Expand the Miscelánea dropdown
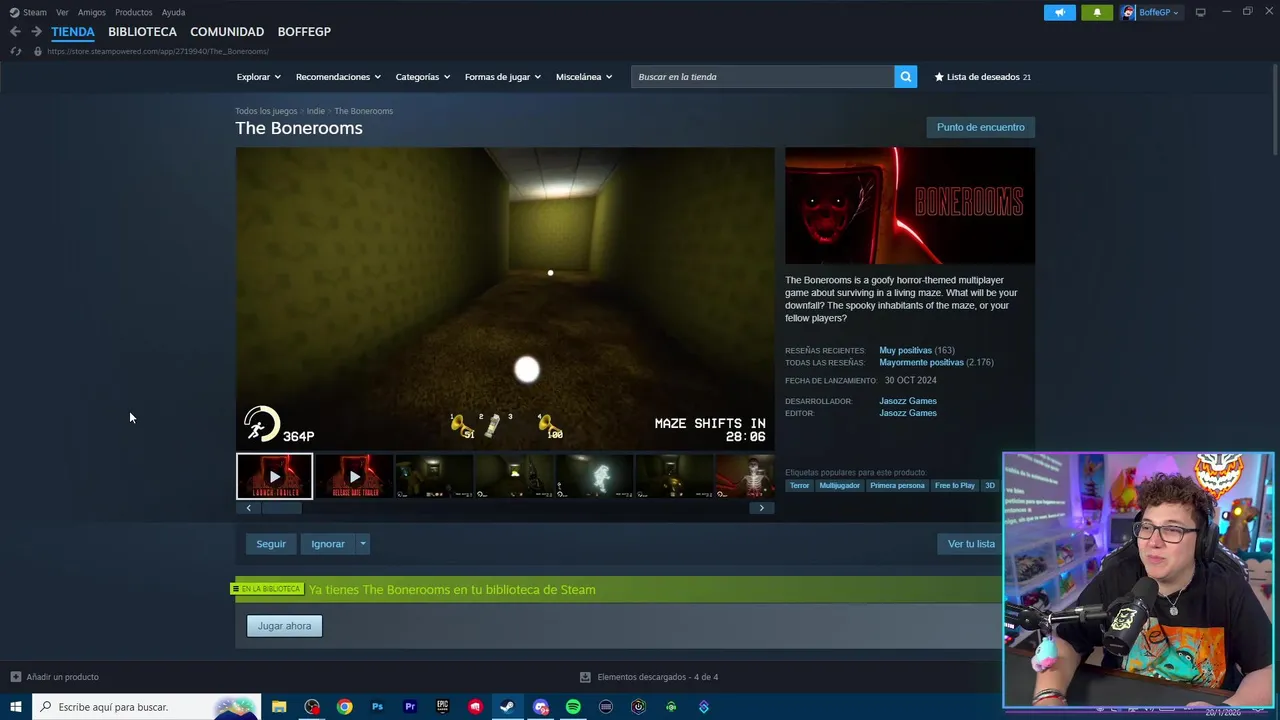The image size is (1280, 720). pyautogui.click(x=584, y=77)
